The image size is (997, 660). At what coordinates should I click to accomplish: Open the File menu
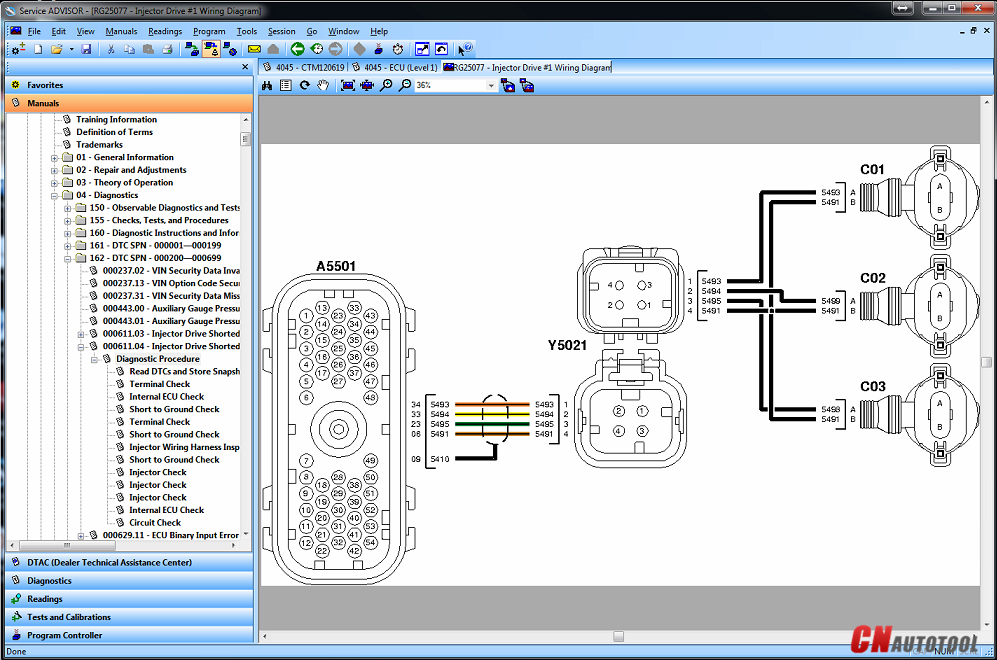pos(34,31)
